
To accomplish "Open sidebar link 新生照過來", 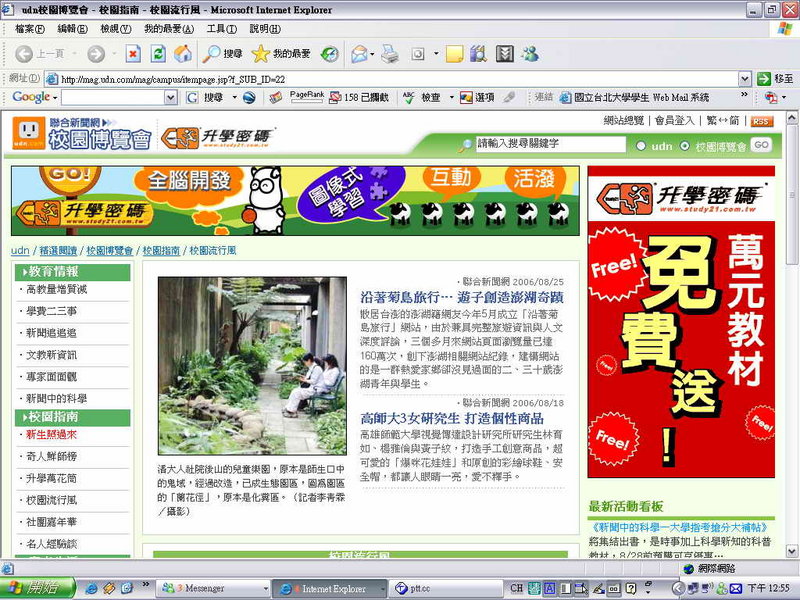I will coord(51,435).
